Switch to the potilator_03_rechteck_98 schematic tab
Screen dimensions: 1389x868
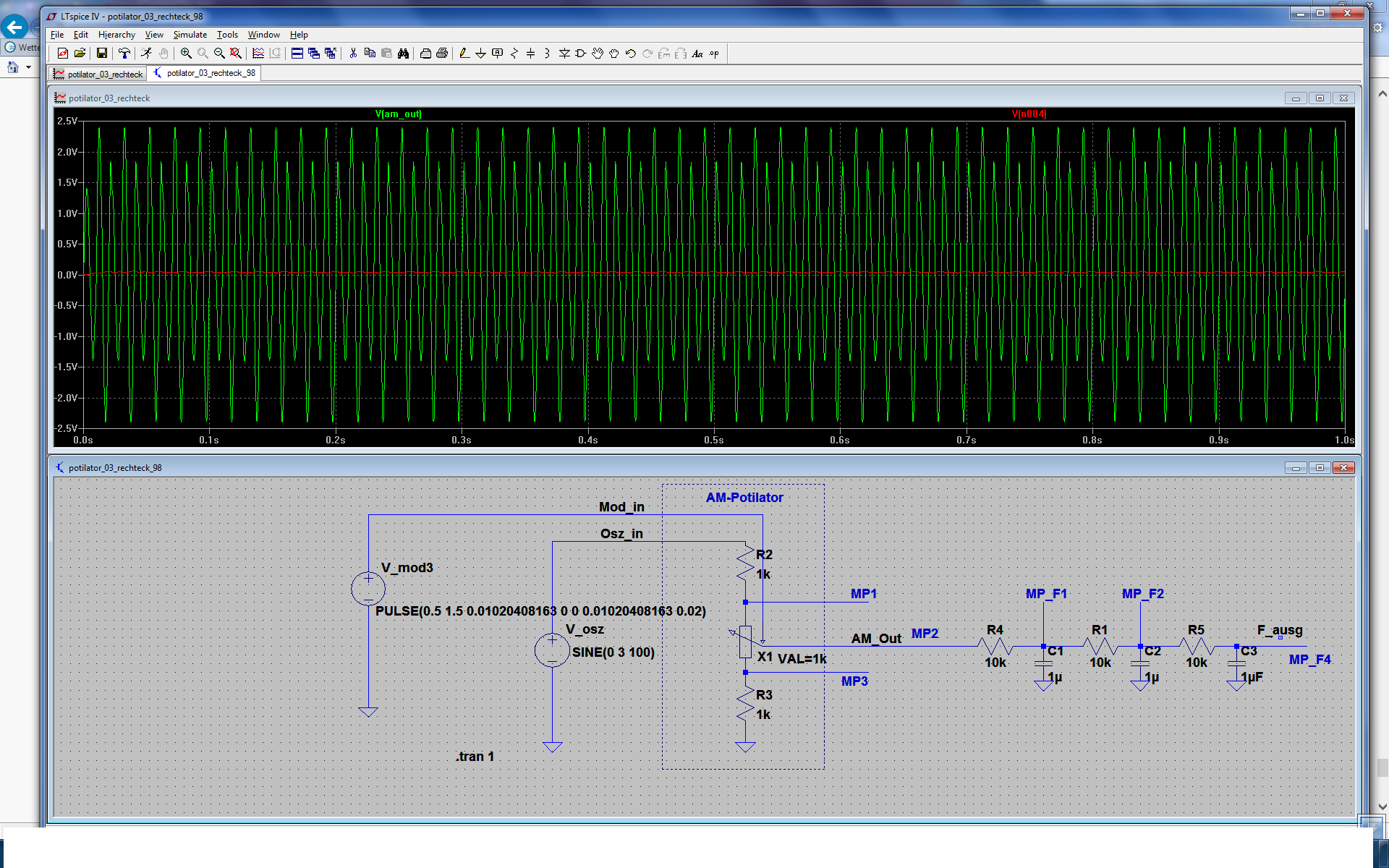pos(204,73)
